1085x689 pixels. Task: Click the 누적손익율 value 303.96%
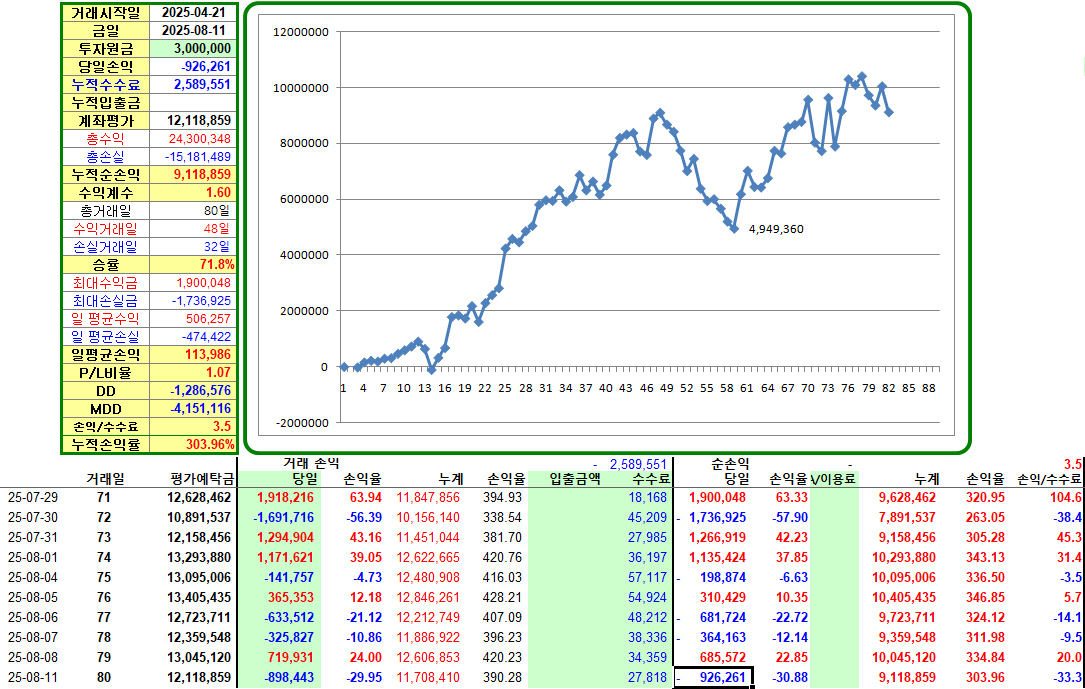[x=193, y=444]
